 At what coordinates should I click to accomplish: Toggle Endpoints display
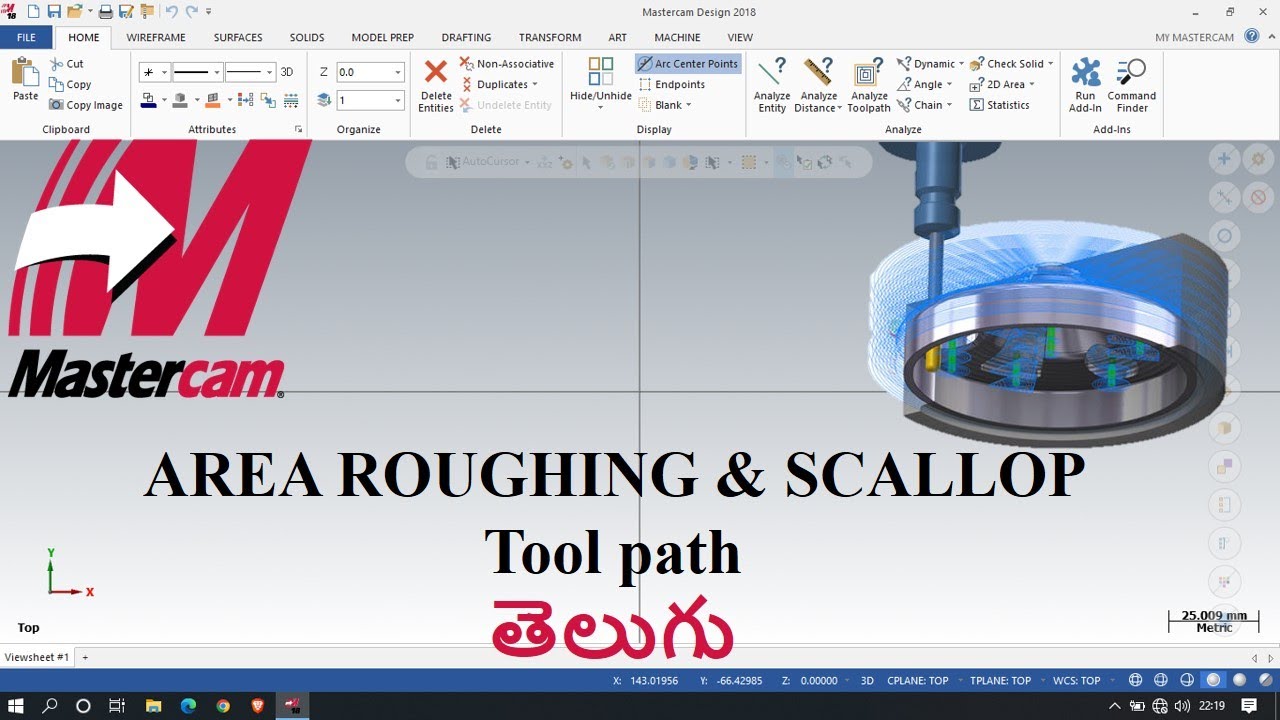[x=672, y=85]
